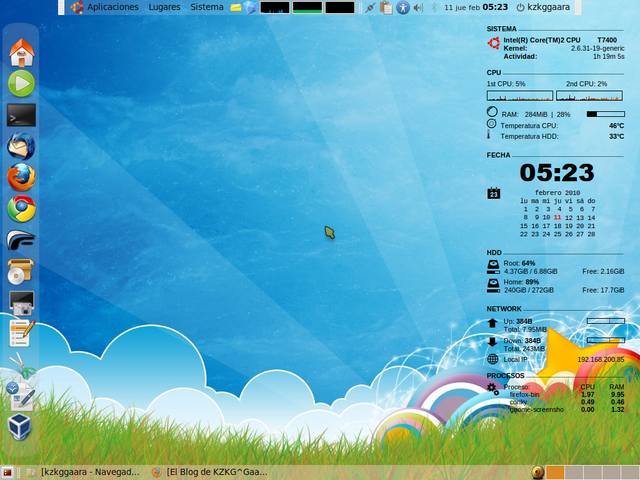Click the conky calendar icon
Screen dimensions: 640x480
[x=493, y=193]
